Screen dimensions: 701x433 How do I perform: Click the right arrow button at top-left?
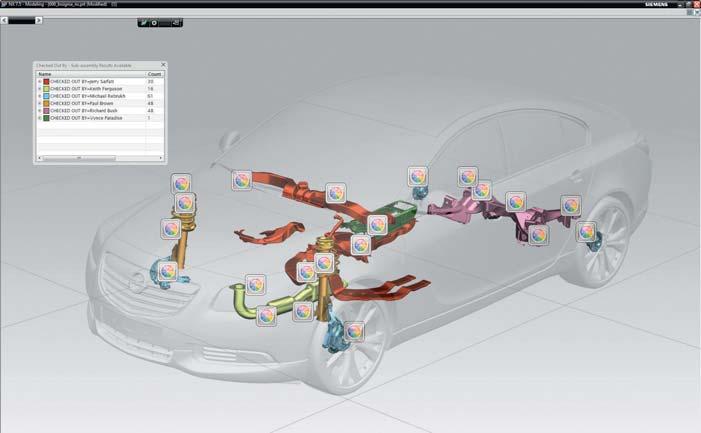pos(38,21)
